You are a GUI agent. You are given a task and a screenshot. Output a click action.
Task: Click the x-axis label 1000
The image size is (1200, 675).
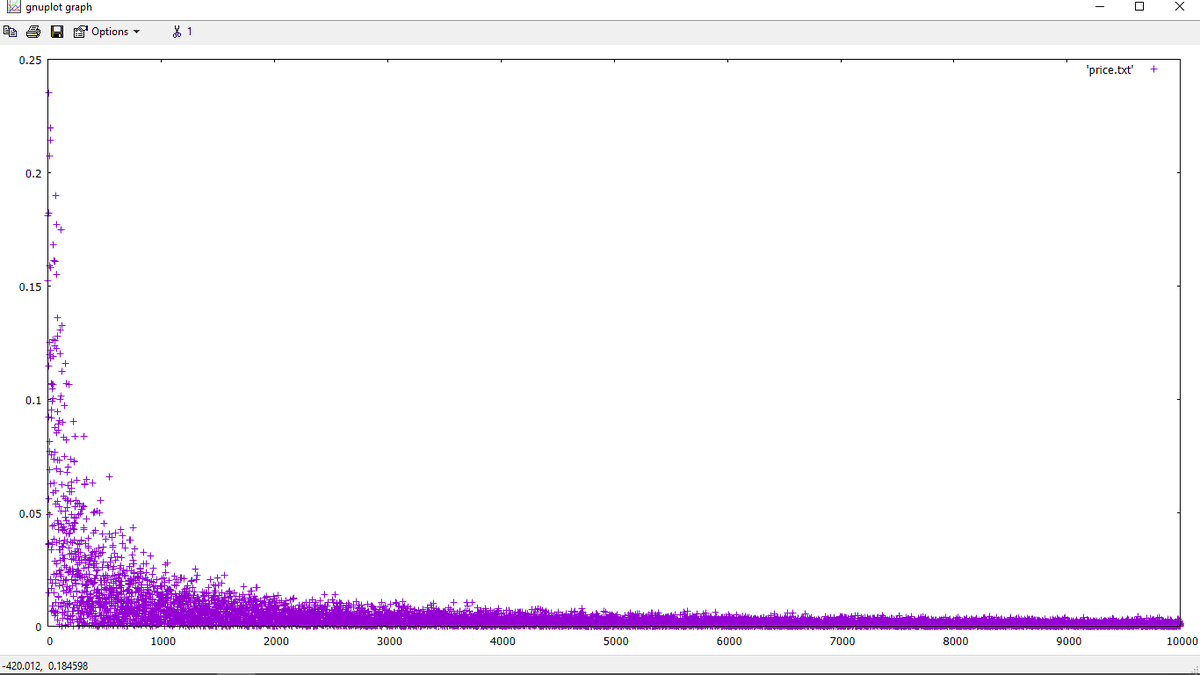point(162,641)
